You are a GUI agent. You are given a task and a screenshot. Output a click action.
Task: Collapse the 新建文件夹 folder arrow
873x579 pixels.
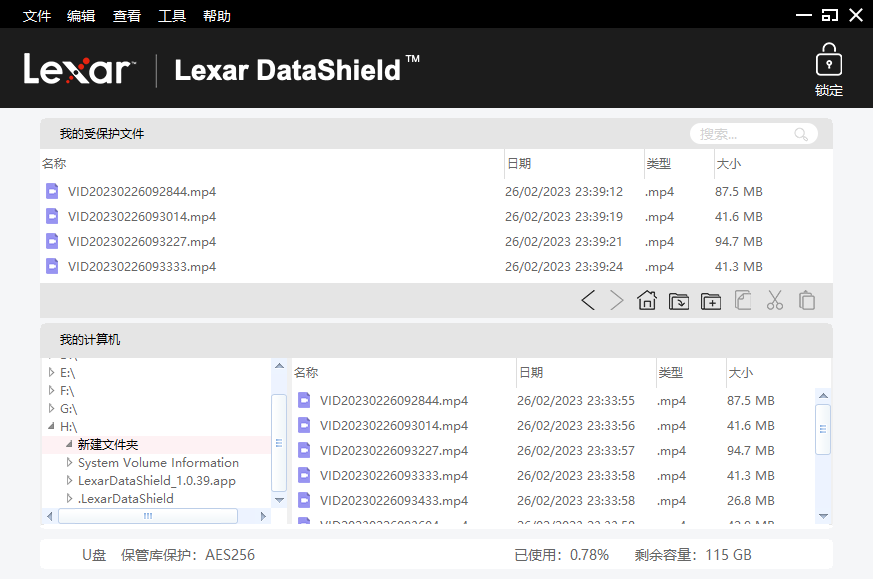[x=69, y=444]
